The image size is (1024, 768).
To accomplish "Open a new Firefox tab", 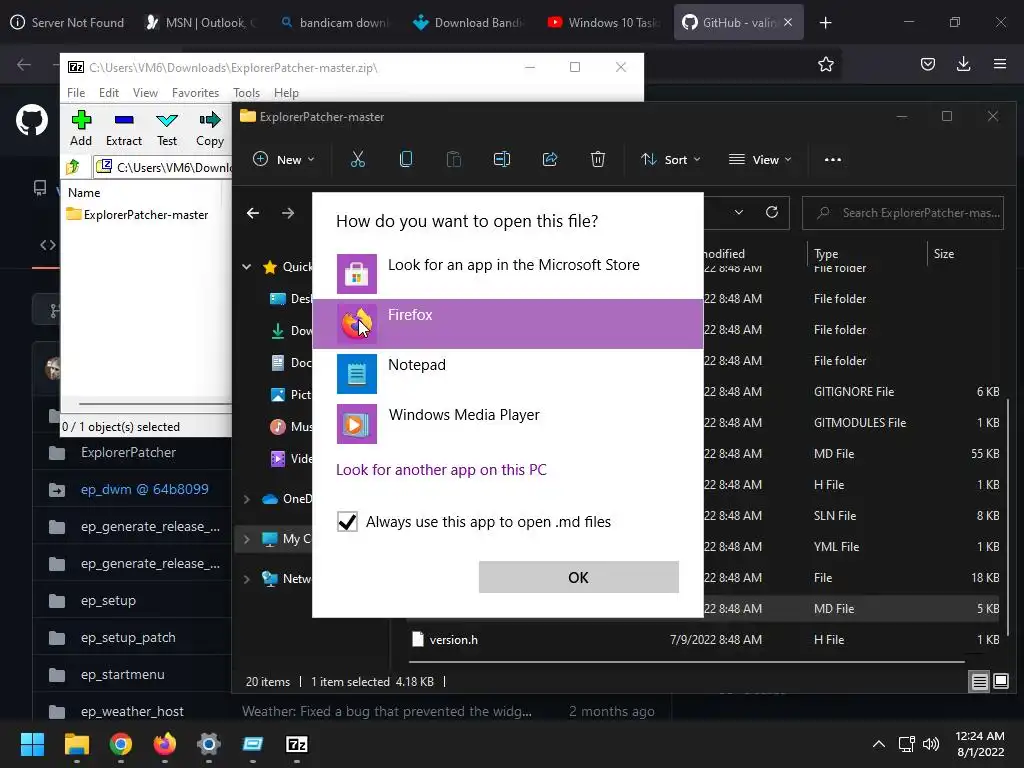I will click(x=825, y=23).
